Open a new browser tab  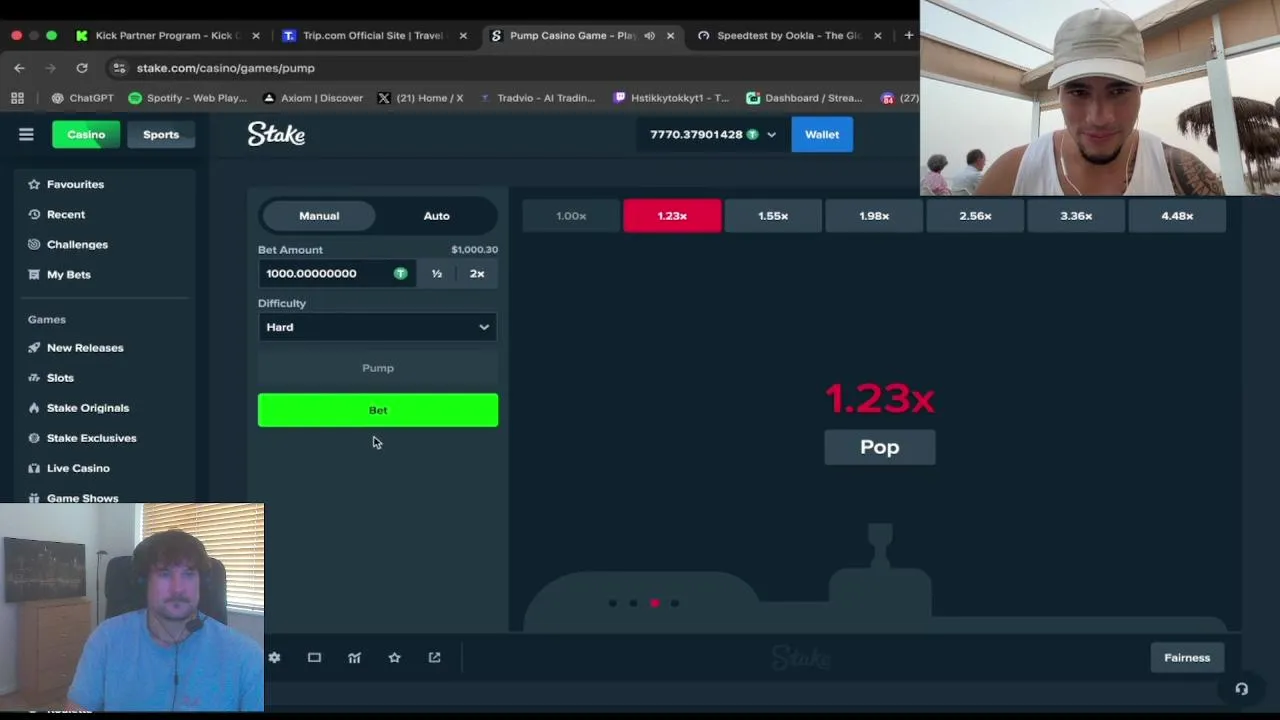(908, 35)
